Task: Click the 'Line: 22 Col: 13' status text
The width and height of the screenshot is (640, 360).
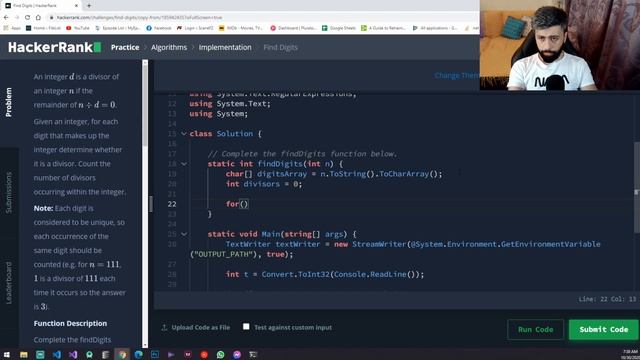Action: coord(607,299)
